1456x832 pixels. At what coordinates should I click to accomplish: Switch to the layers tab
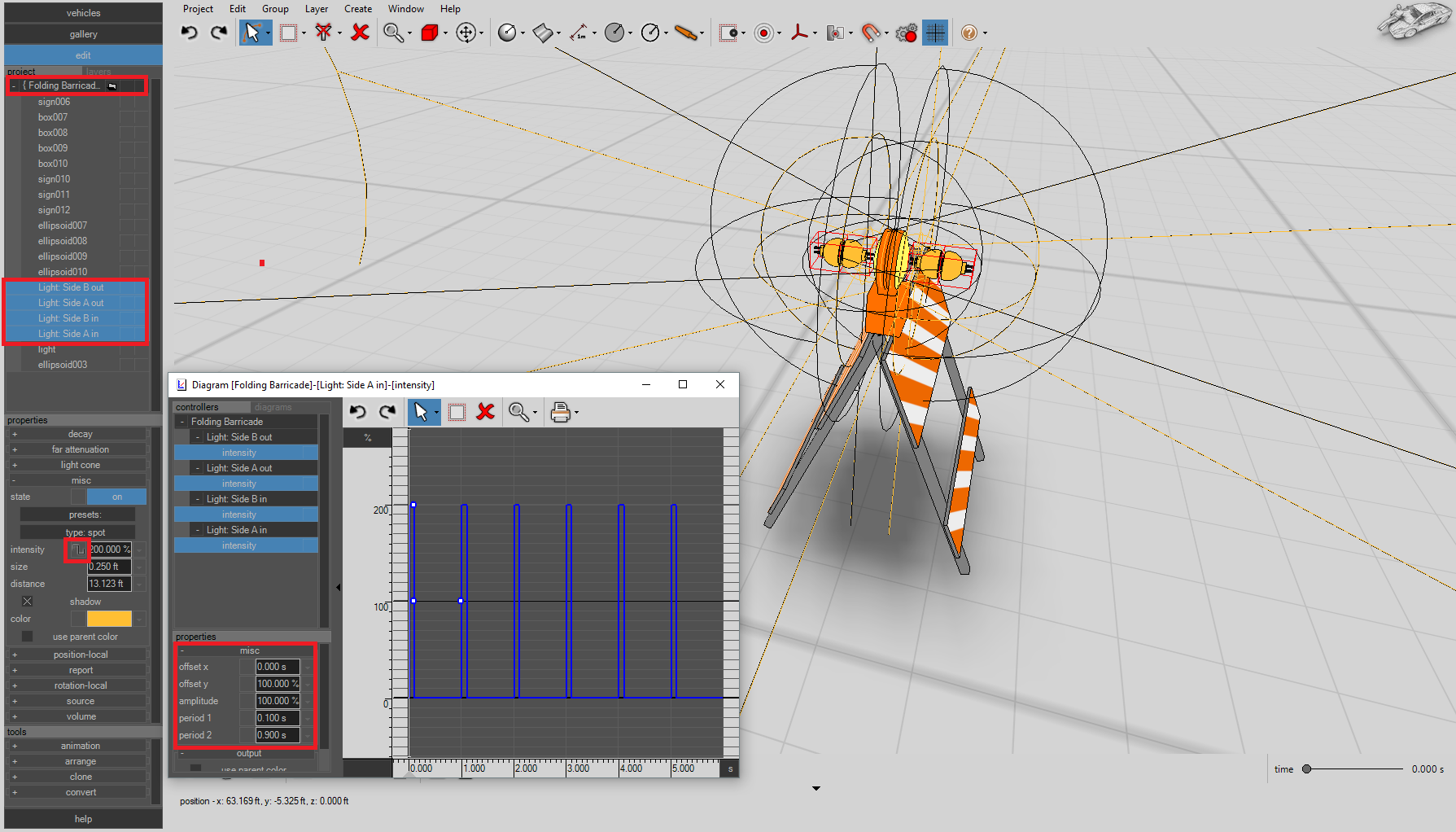click(98, 72)
